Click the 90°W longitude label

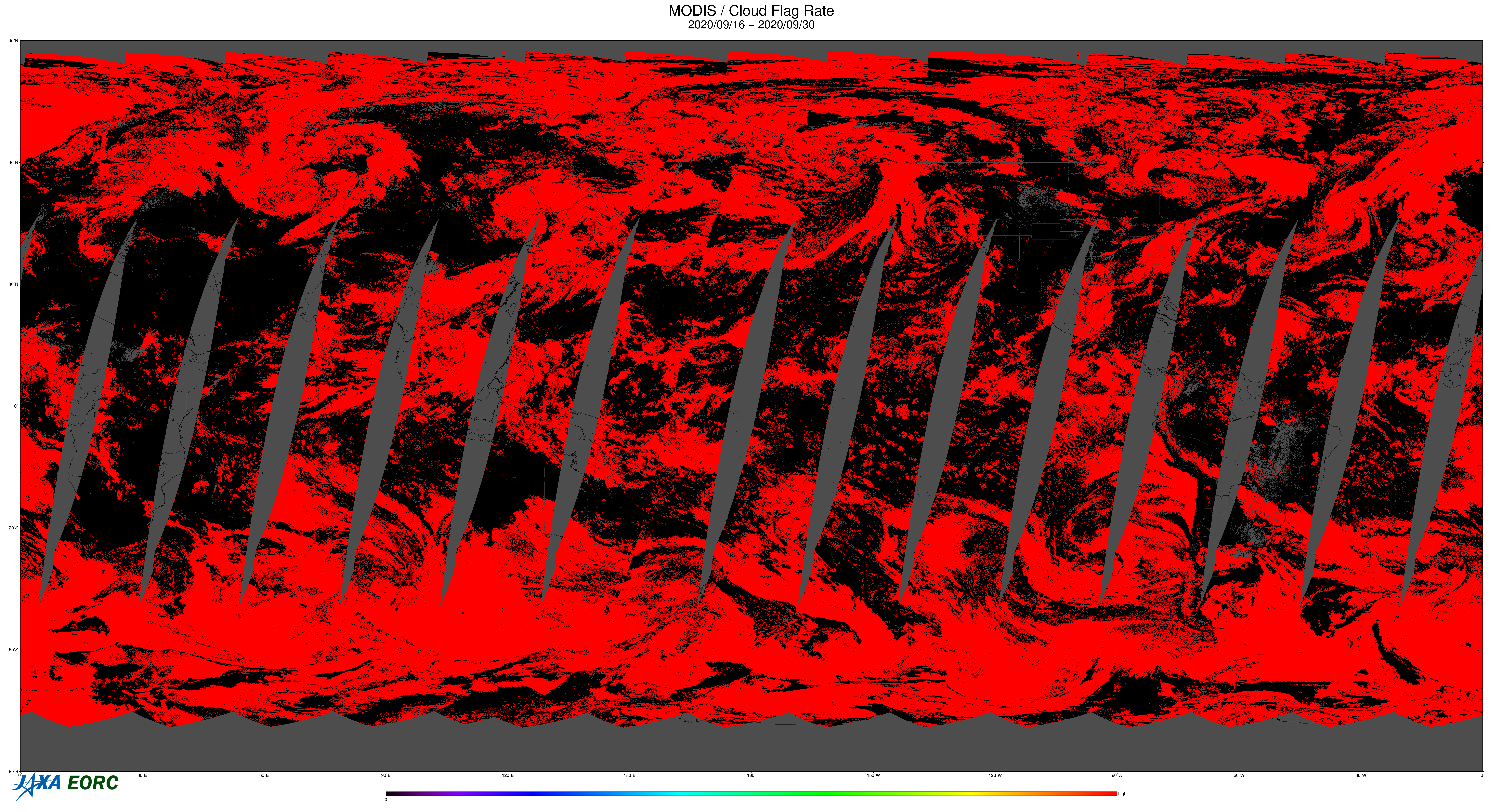pos(1117,775)
